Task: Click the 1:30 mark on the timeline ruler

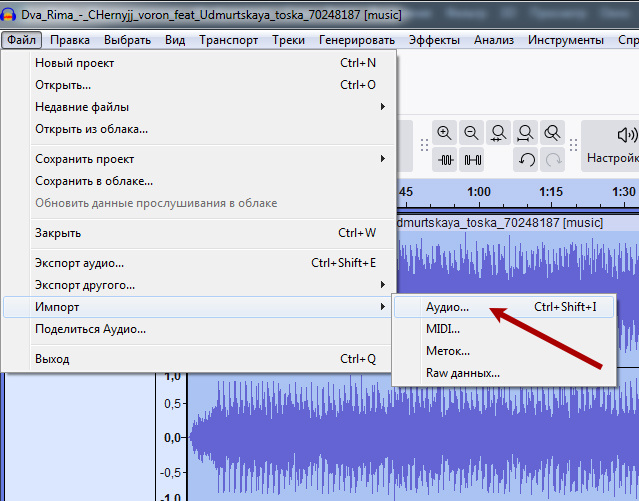Action: 624,192
